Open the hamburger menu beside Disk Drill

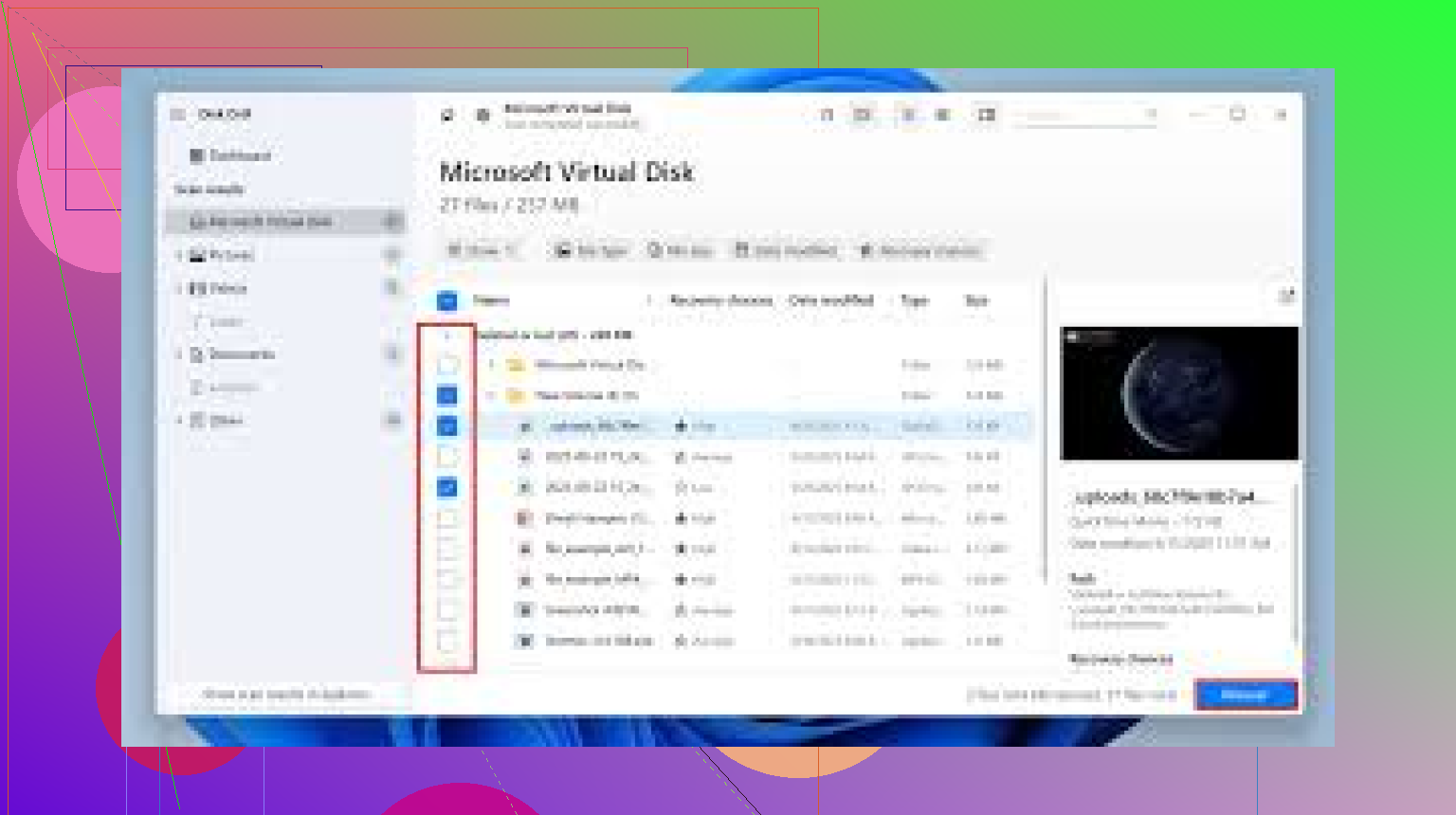(x=177, y=115)
